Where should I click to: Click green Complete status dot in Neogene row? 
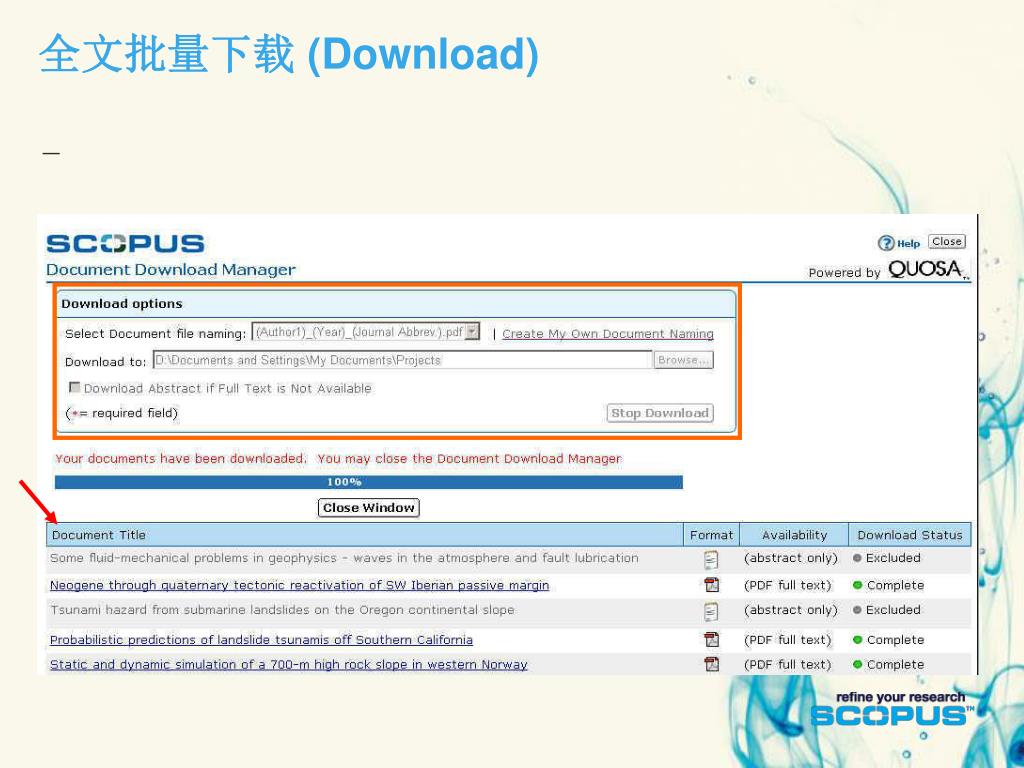[x=857, y=585]
